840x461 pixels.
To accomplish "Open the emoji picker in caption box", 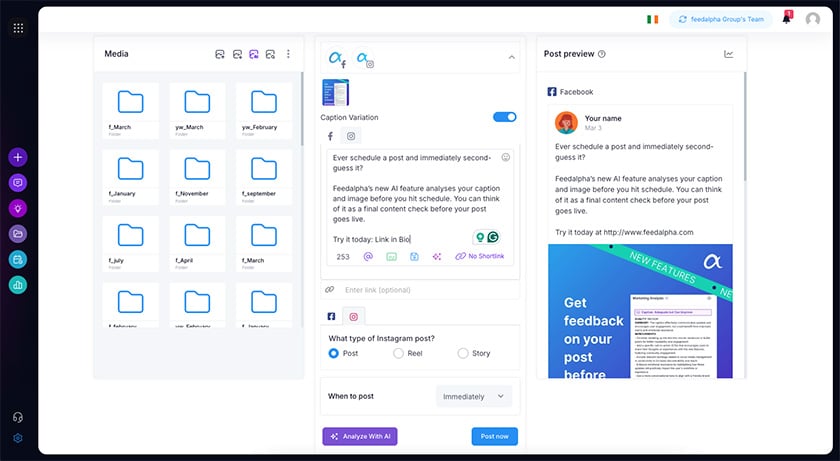I will click(x=505, y=157).
